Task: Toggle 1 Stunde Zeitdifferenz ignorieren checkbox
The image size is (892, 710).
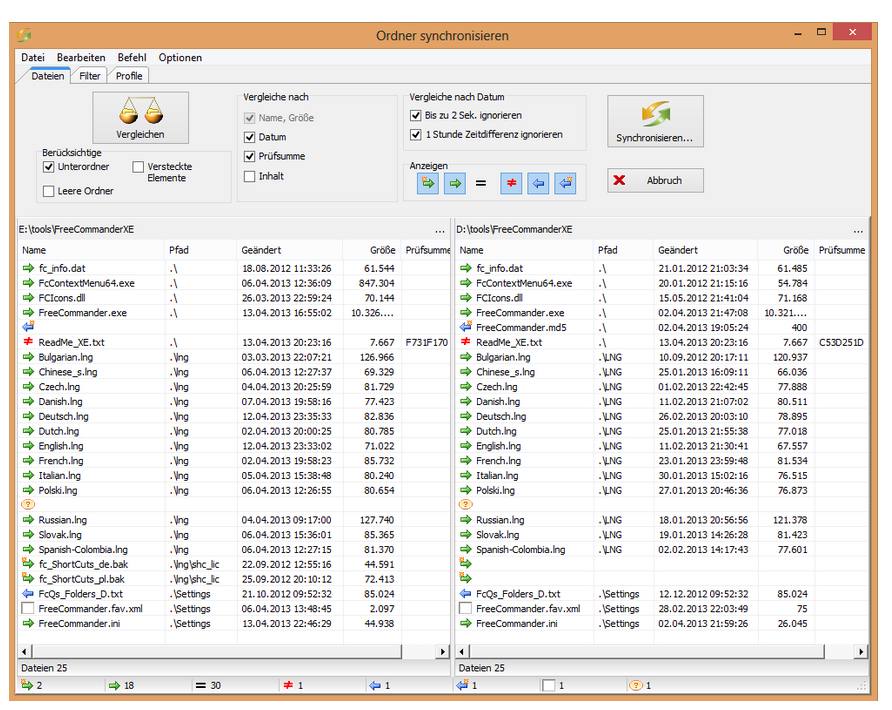Action: point(415,135)
